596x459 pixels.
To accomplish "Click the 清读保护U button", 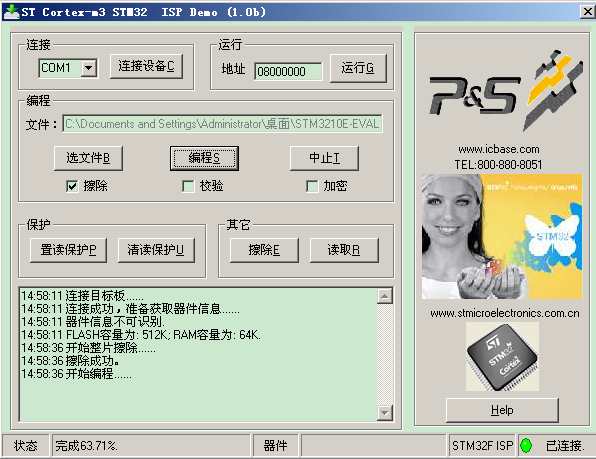I will click(156, 250).
